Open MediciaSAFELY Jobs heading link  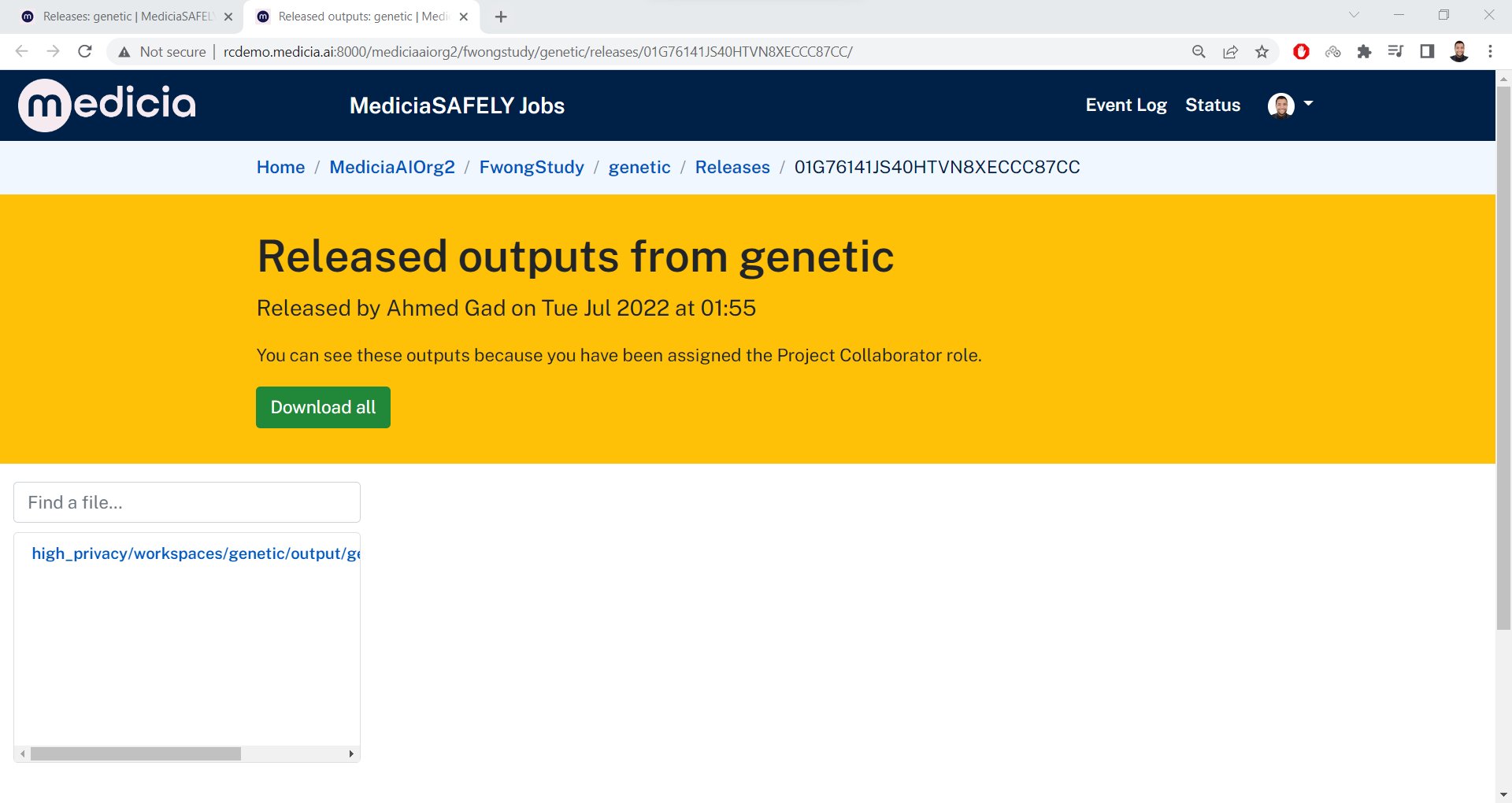click(x=457, y=105)
